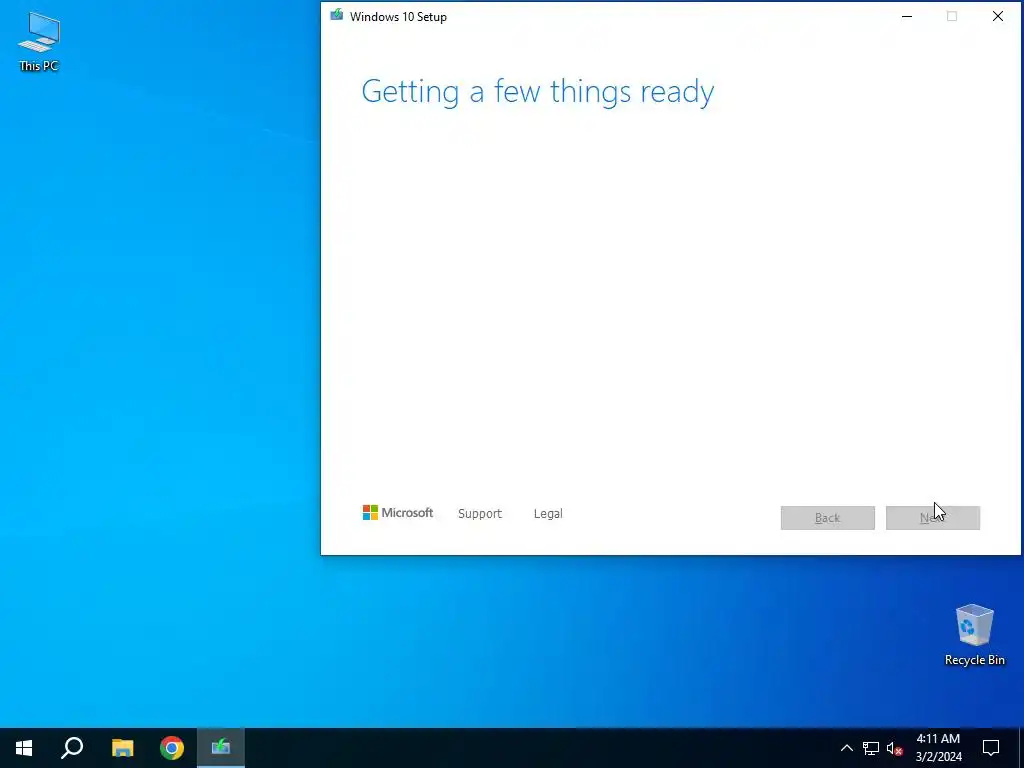Click the Back button in setup

[827, 518]
